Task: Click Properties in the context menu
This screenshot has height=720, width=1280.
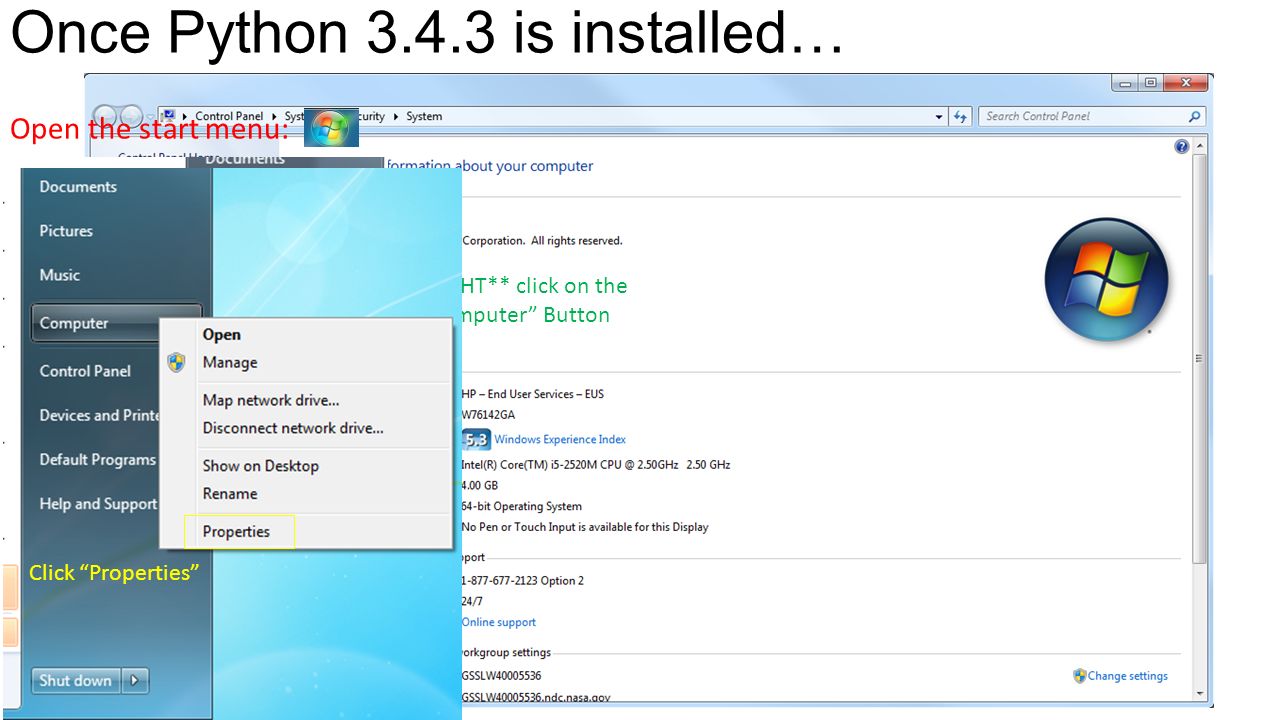Action: point(236,532)
